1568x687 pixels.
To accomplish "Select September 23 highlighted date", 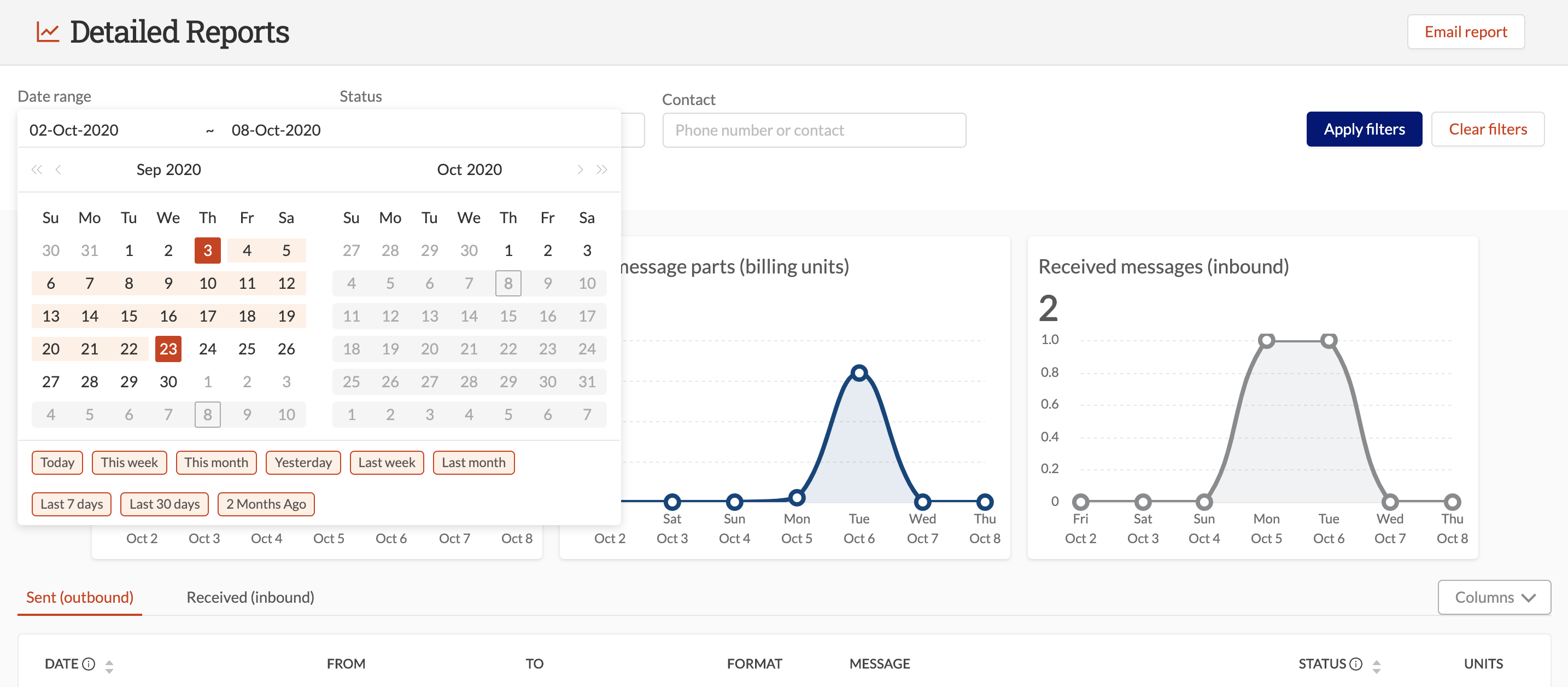I will 168,348.
